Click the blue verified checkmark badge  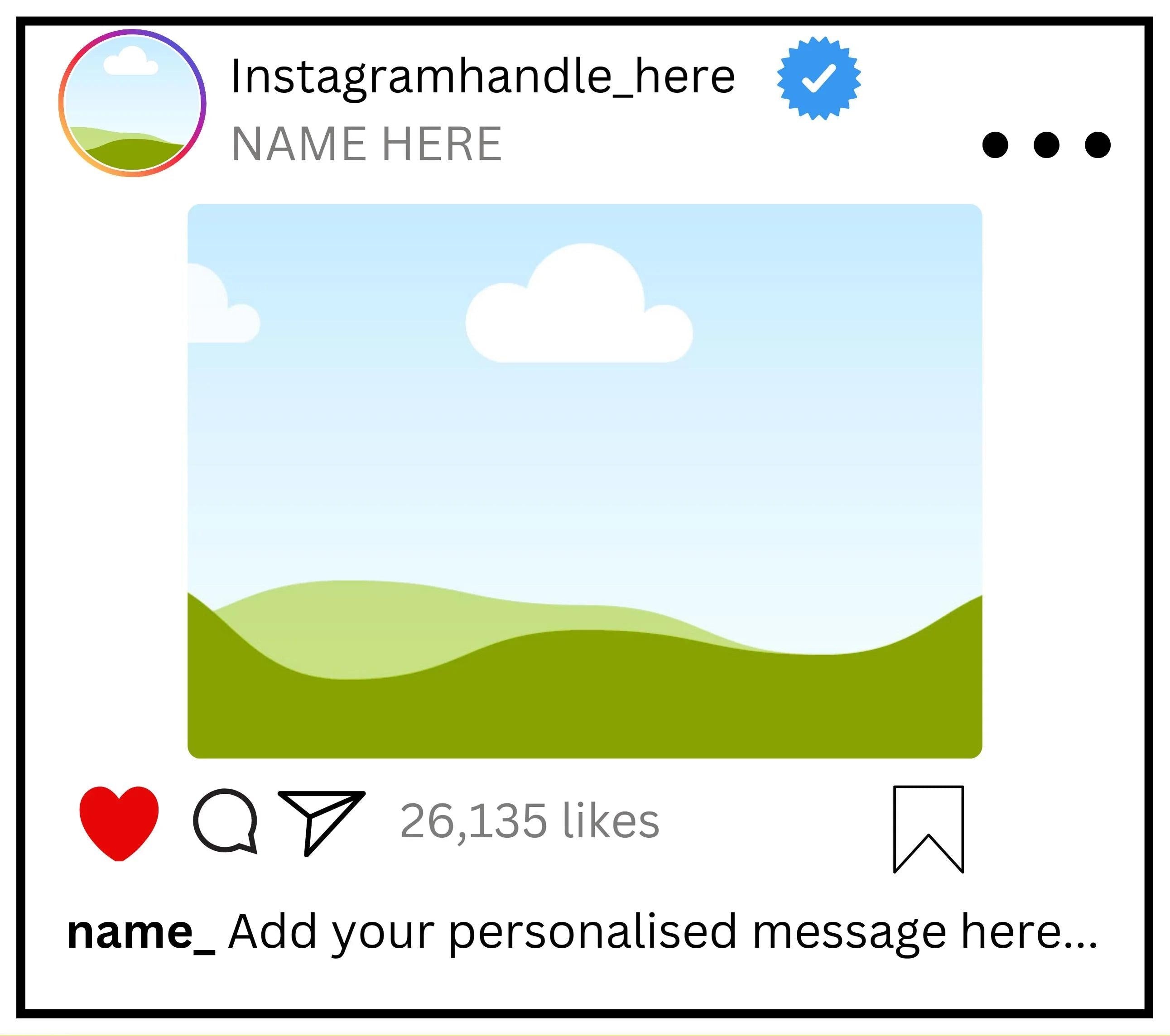[x=819, y=78]
